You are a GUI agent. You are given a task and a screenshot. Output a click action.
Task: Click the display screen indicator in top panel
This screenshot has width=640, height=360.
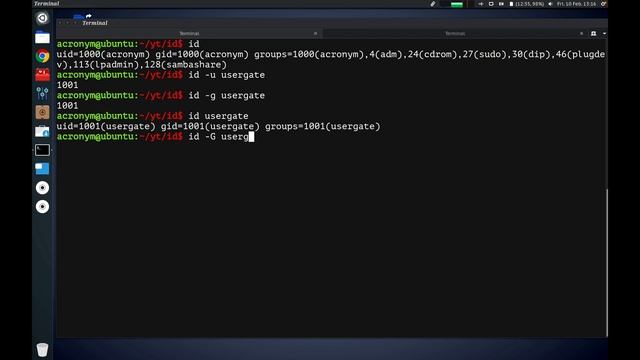coord(491,4)
